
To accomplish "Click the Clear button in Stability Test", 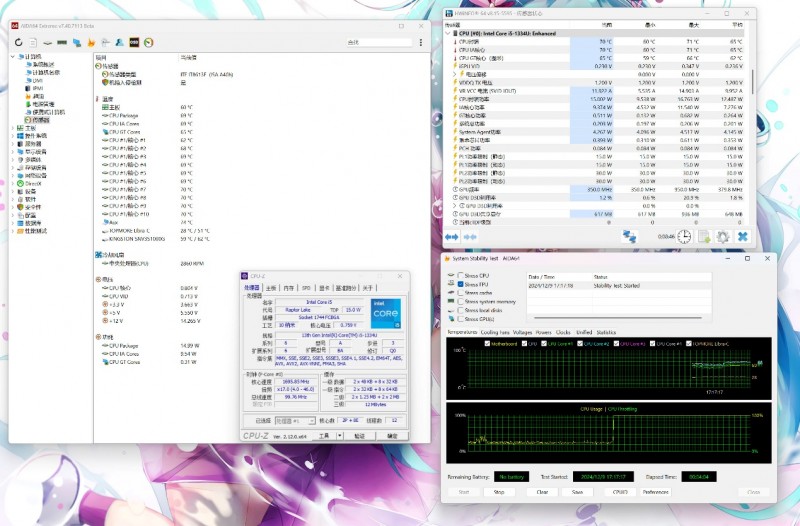I will pyautogui.click(x=542, y=492).
